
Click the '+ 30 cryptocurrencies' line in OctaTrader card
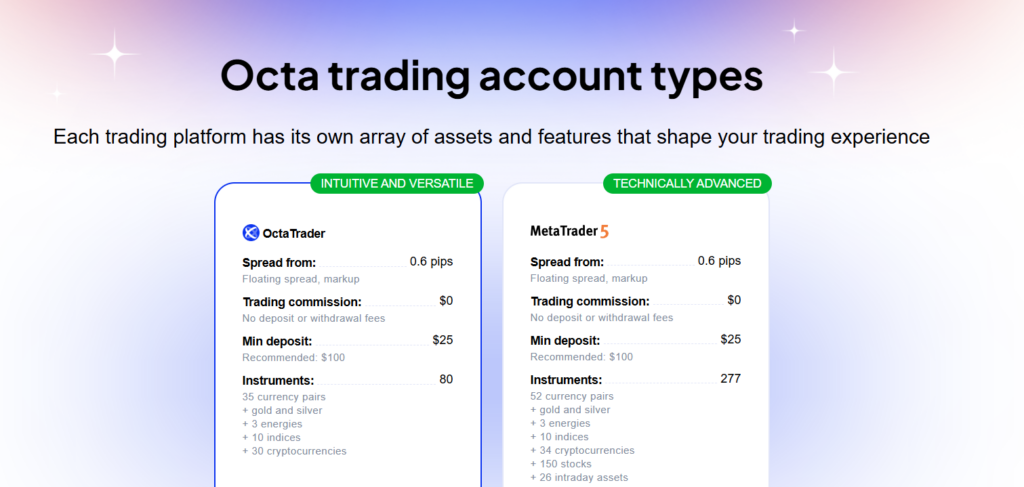click(x=294, y=451)
